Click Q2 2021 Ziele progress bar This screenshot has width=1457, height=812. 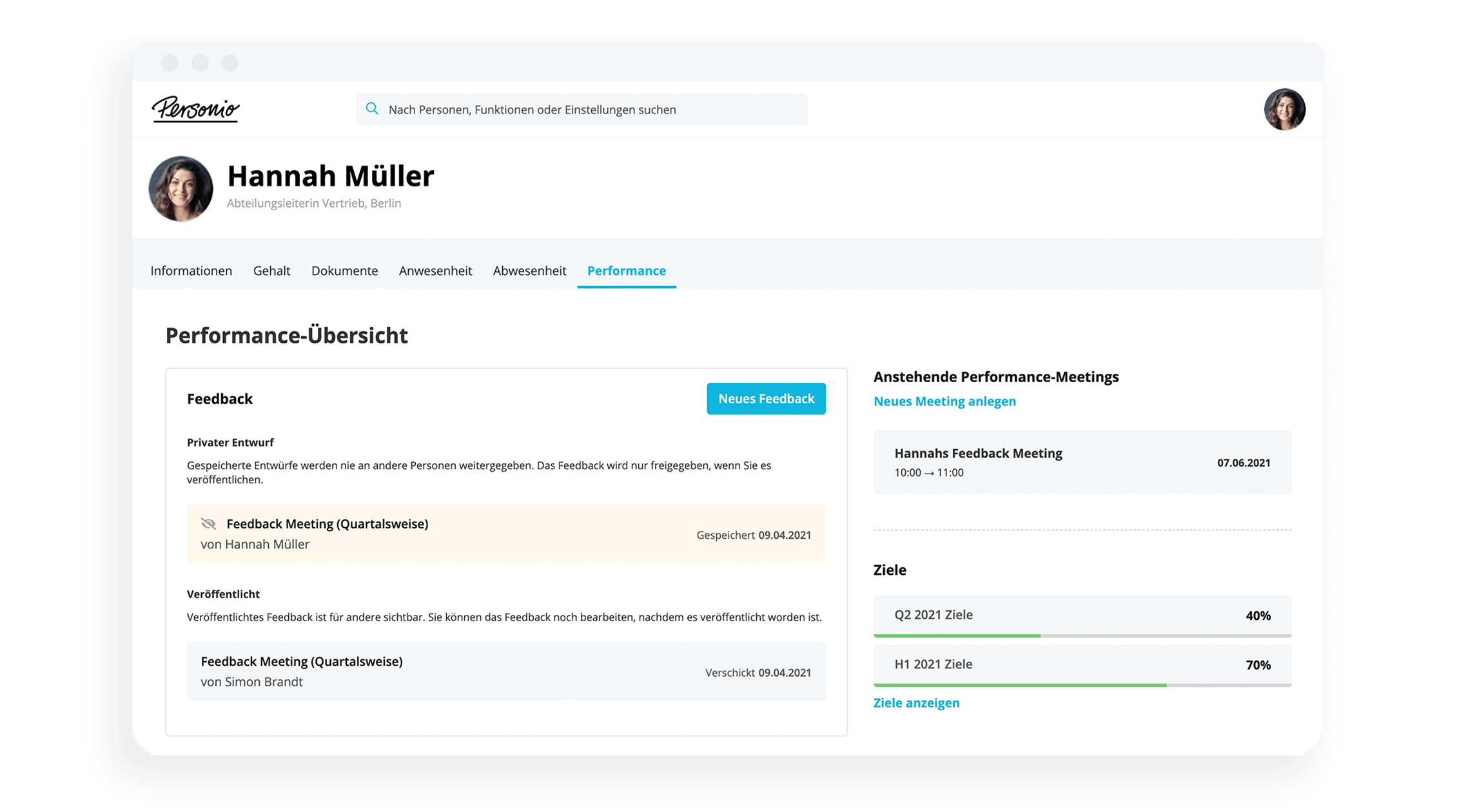(1074, 638)
